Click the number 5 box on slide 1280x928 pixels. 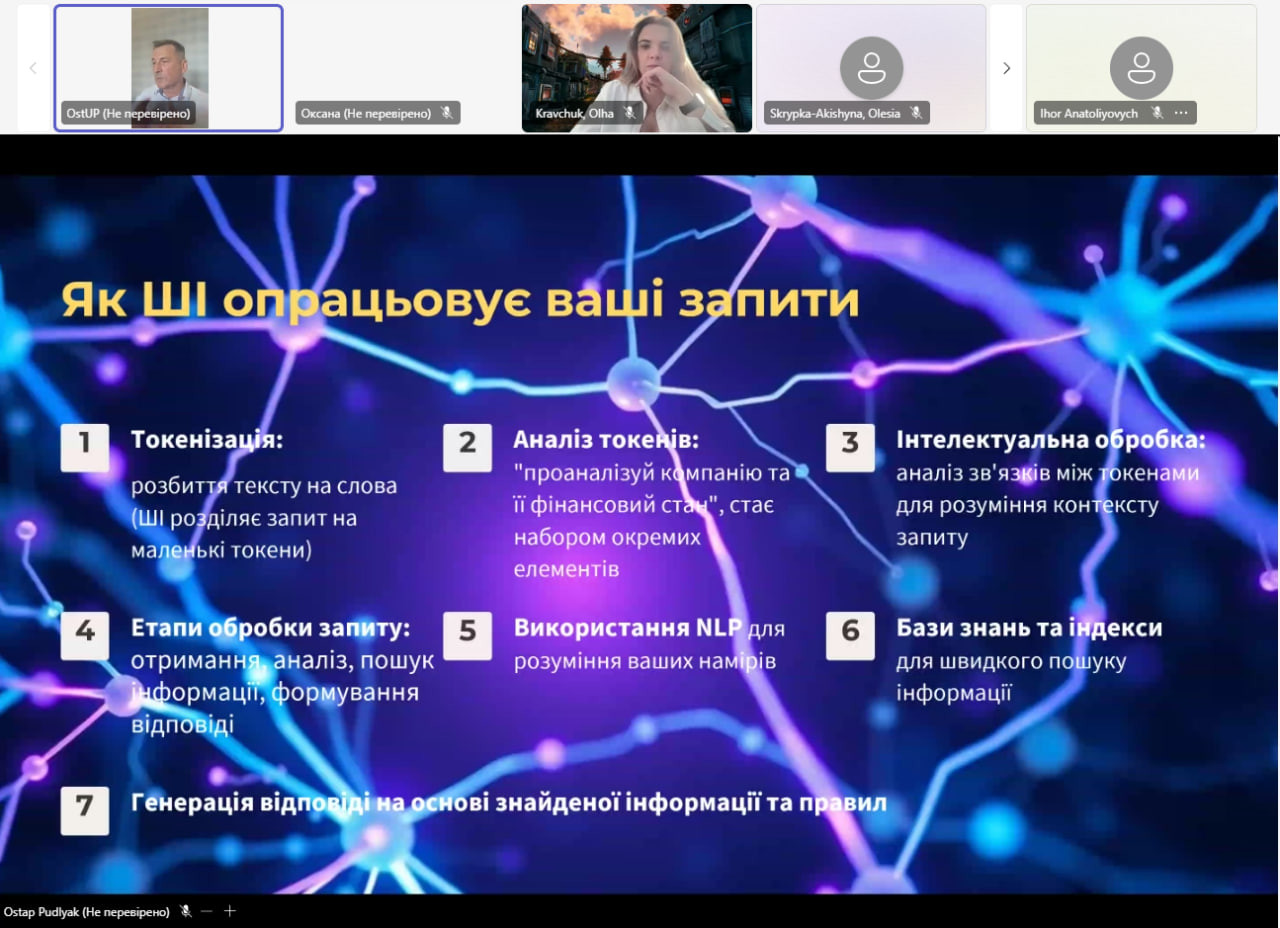(468, 635)
